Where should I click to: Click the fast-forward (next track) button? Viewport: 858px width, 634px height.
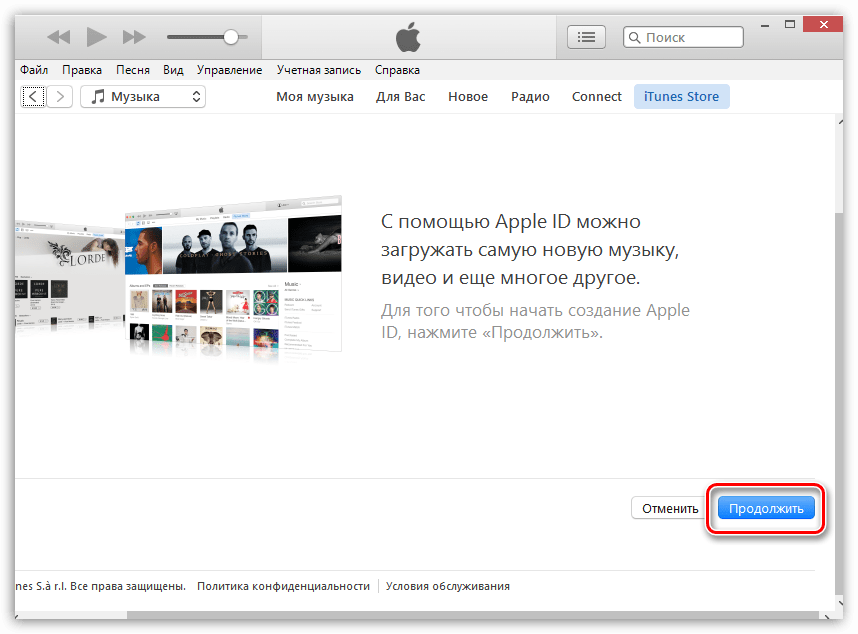(134, 37)
